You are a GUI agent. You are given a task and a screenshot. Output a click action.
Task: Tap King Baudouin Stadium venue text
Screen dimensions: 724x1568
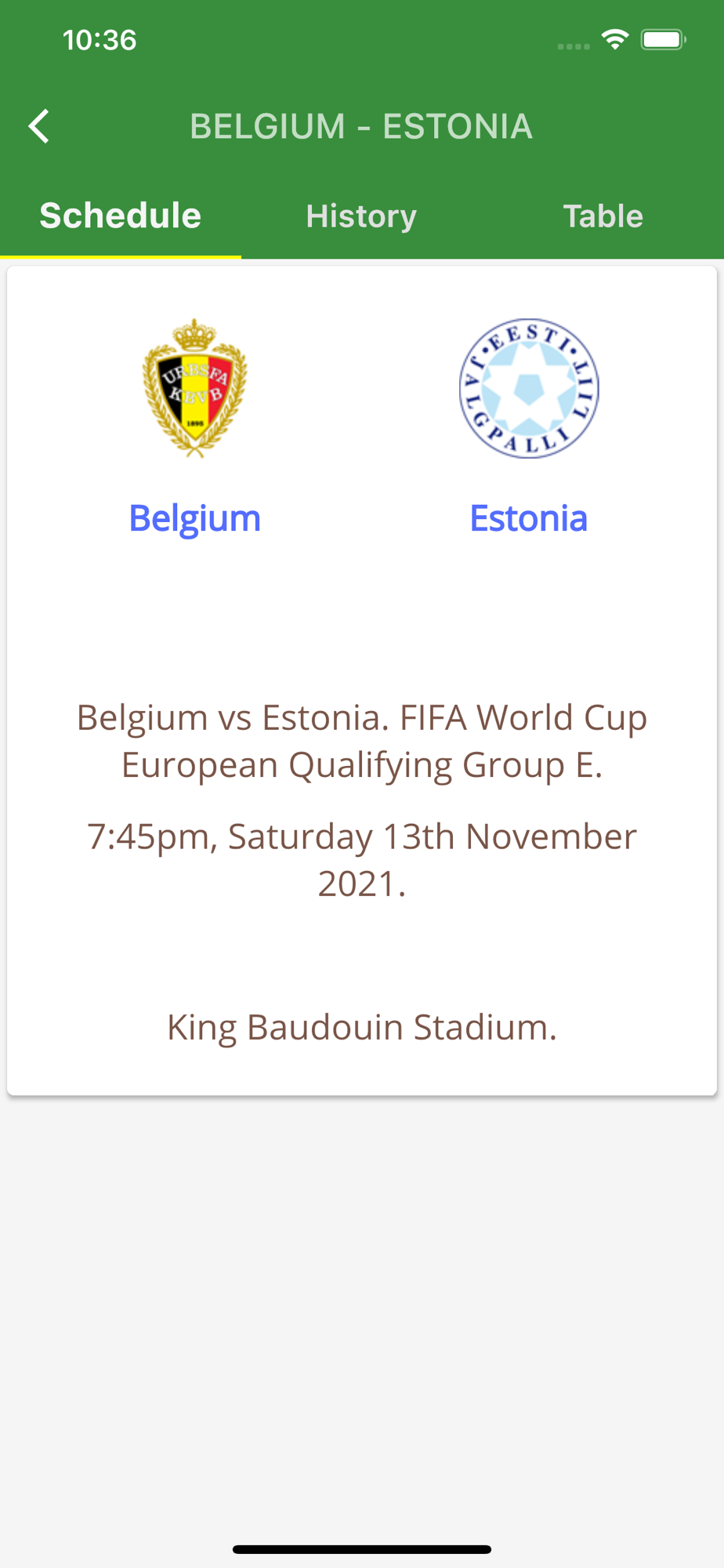(x=362, y=1026)
